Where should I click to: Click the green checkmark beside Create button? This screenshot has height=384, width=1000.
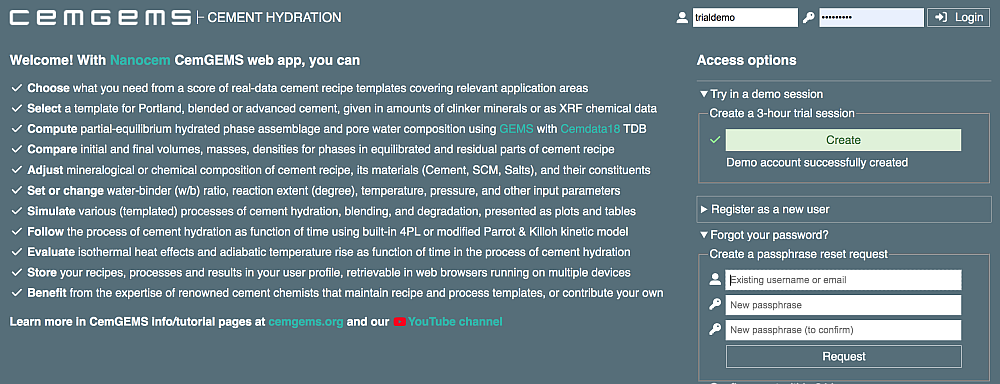714,140
